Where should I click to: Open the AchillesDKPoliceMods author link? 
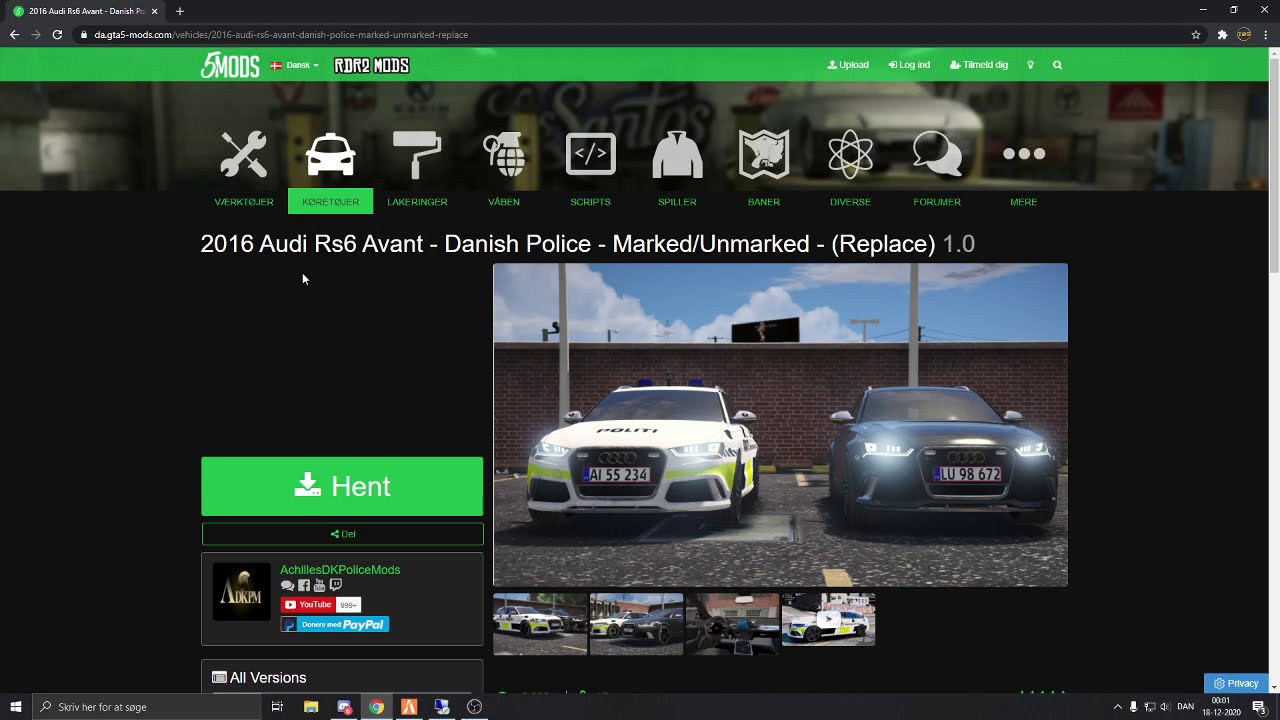pos(340,570)
